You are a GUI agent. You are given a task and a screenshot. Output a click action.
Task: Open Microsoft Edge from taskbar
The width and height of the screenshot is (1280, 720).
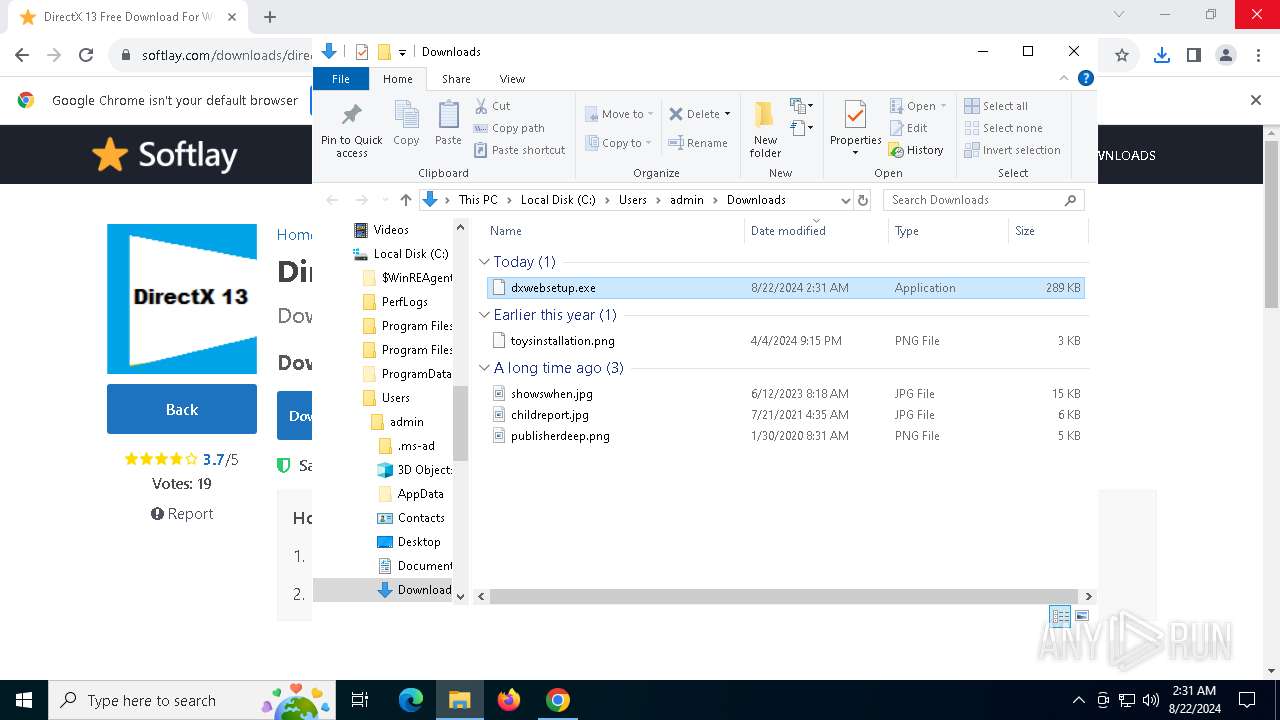point(411,700)
